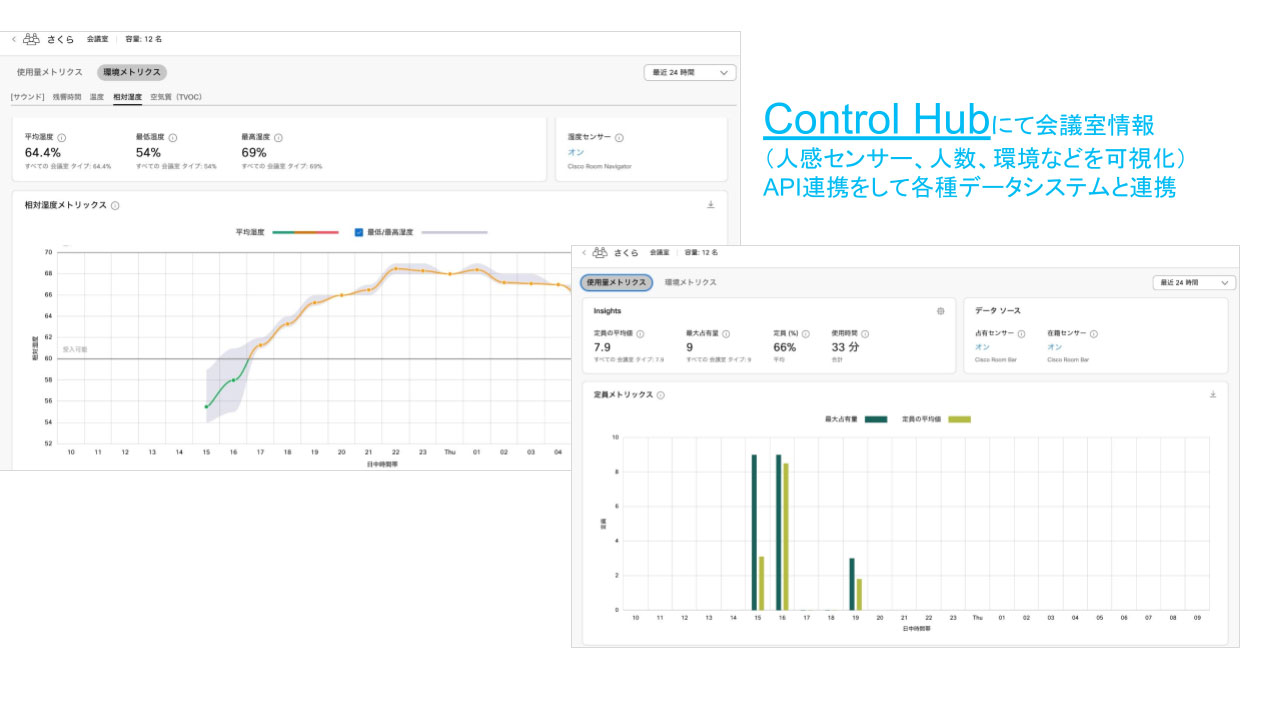1280x720 pixels.
Task: Click the 最低/最高湿度 legend gray line
Action: [454, 232]
